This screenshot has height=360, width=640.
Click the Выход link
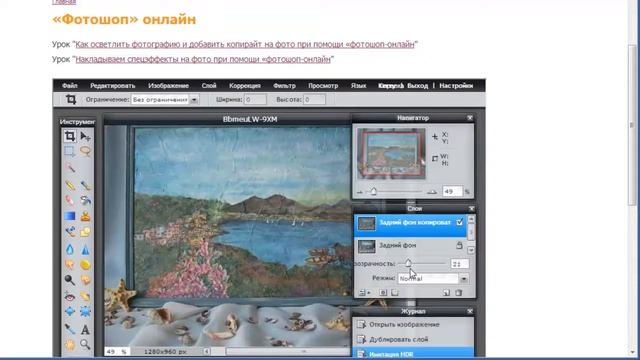[418, 86]
